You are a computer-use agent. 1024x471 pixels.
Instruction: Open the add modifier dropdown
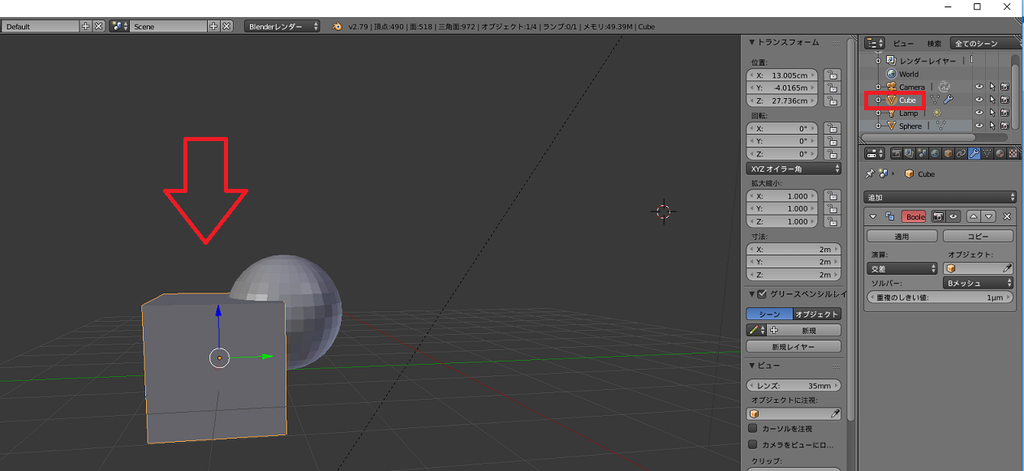click(x=940, y=197)
